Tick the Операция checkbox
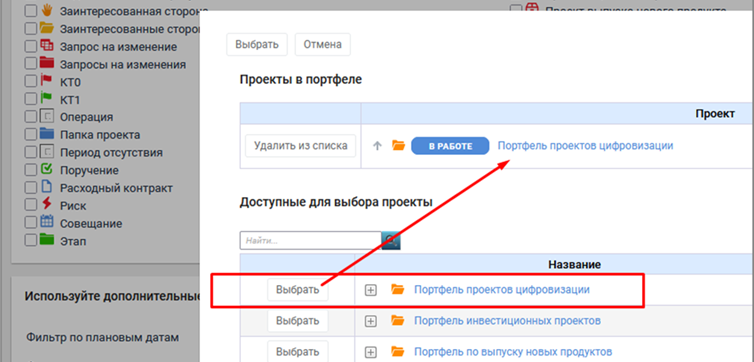Viewport: 754px width, 362px height. 31,117
